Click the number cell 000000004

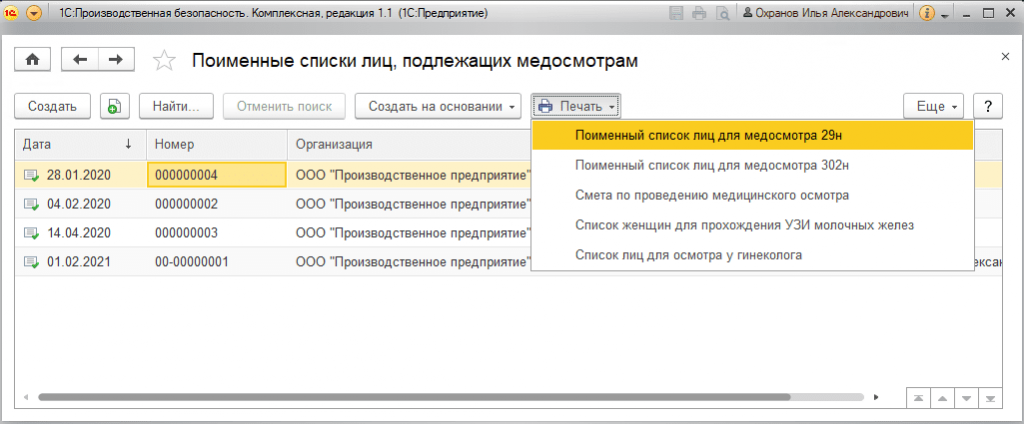click(217, 175)
